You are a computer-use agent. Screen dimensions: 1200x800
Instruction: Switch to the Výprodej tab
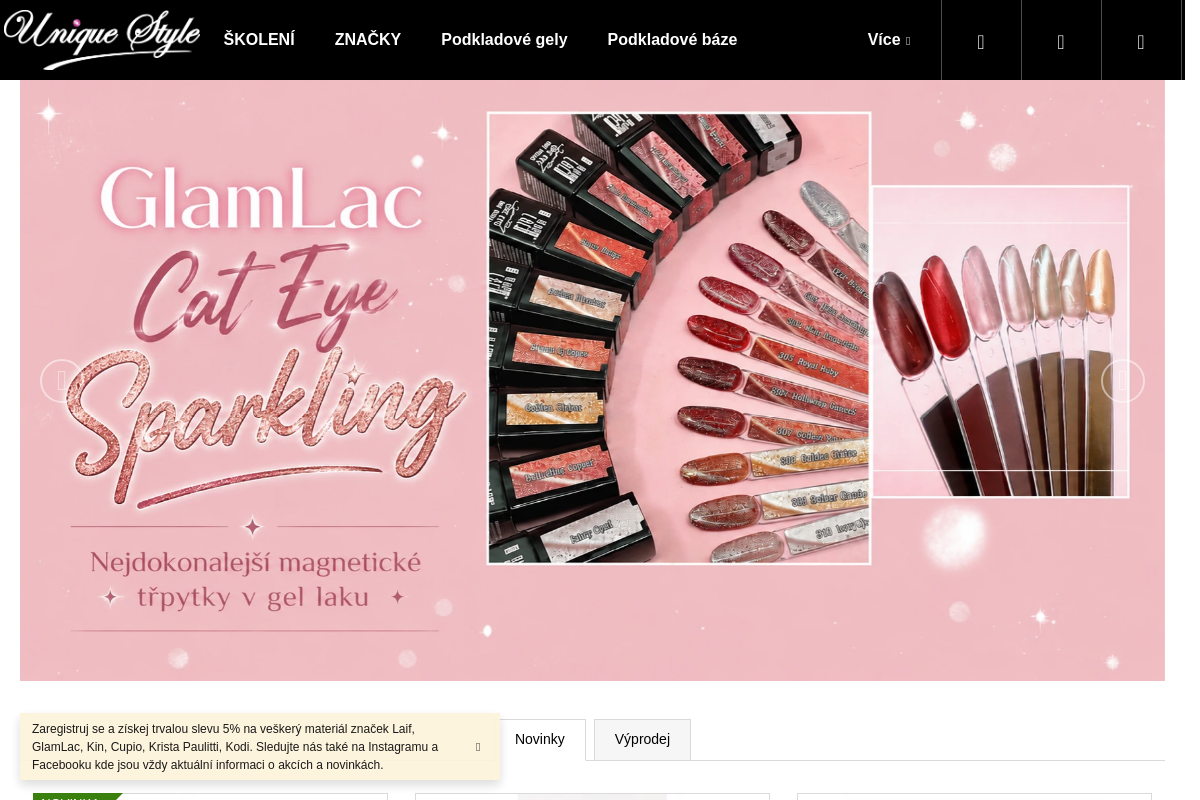(642, 739)
